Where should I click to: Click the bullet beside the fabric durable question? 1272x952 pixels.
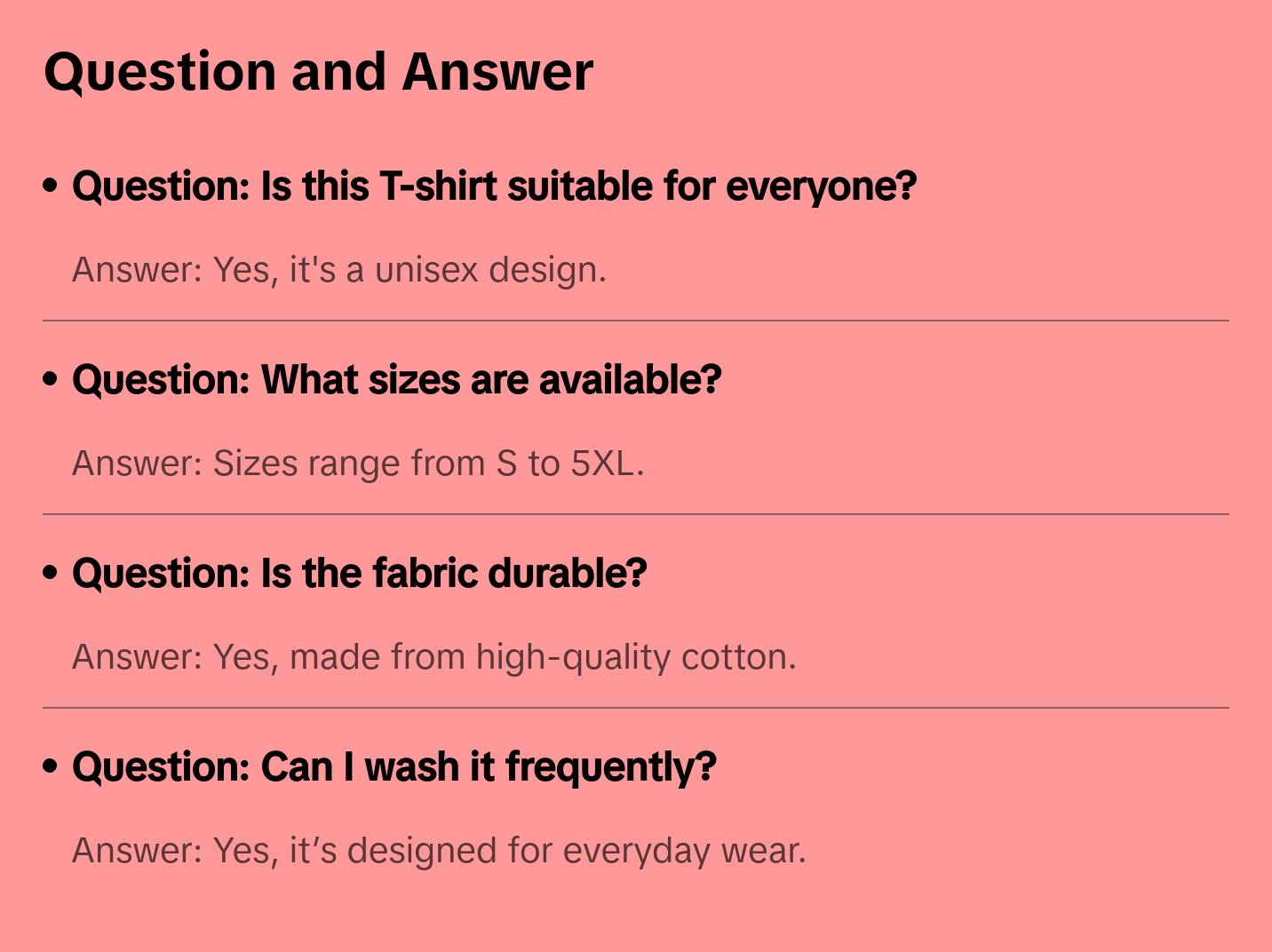click(51, 573)
